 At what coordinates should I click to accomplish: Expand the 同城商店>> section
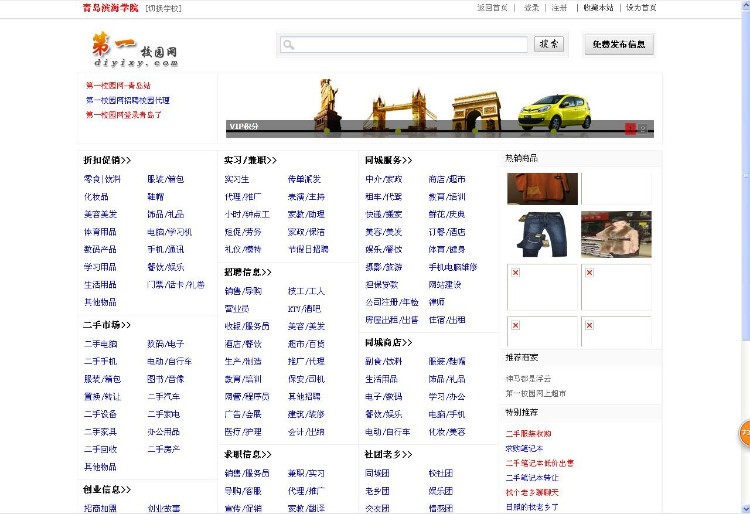pyautogui.click(x=388, y=342)
